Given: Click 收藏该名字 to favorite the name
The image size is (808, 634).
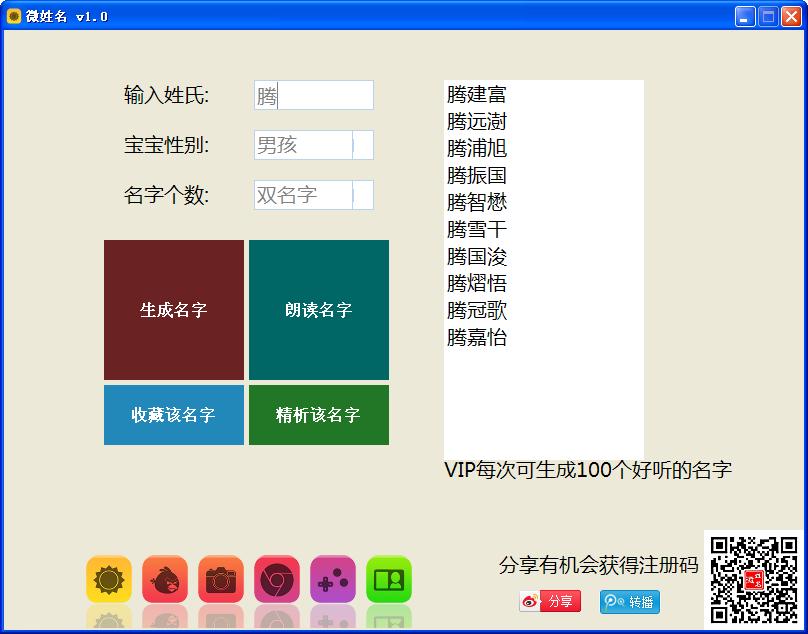Looking at the screenshot, I should point(173,415).
